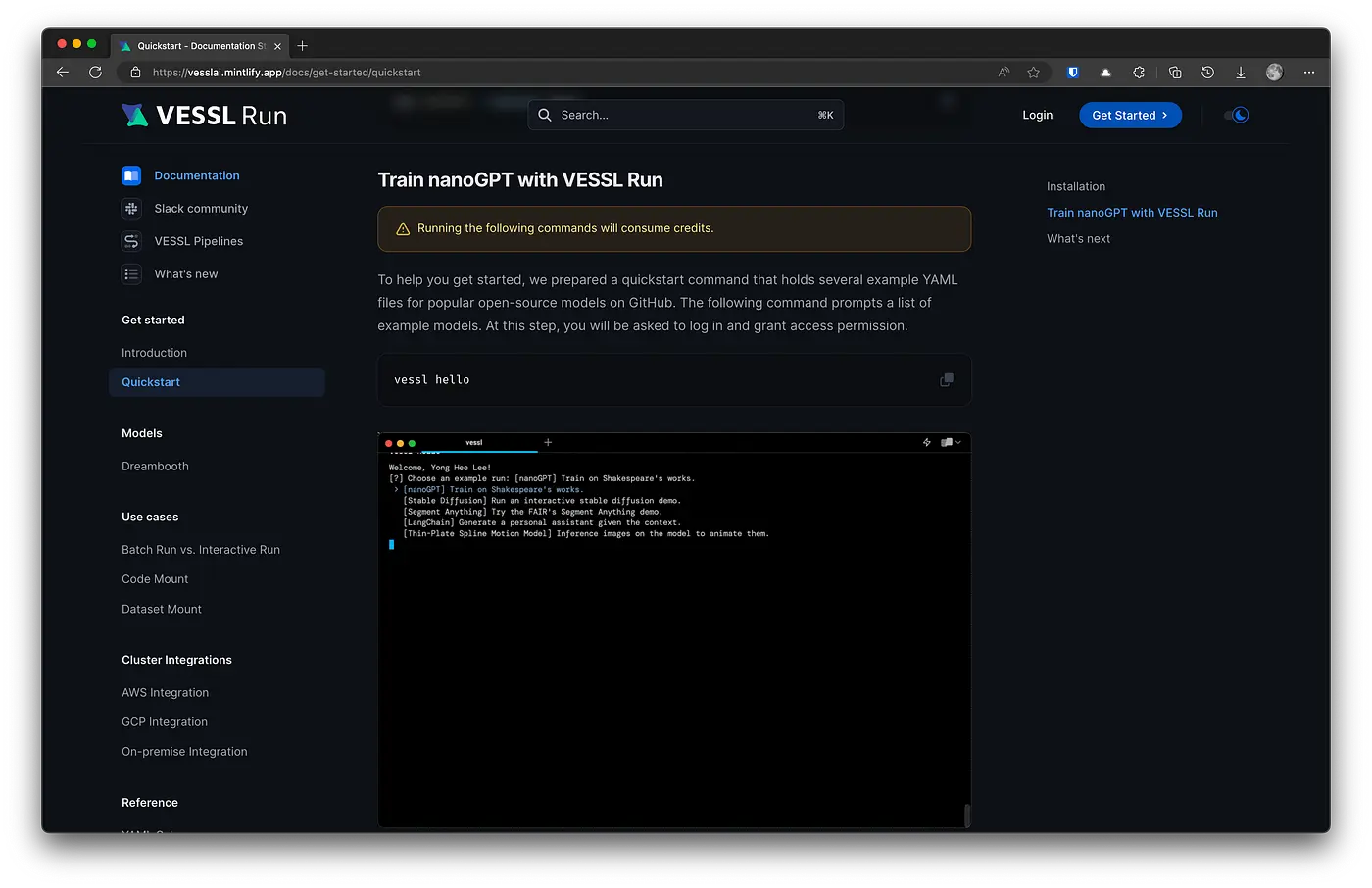Viewport: 1372px width, 888px height.
Task: Click the credits warning banner text
Action: click(x=565, y=228)
